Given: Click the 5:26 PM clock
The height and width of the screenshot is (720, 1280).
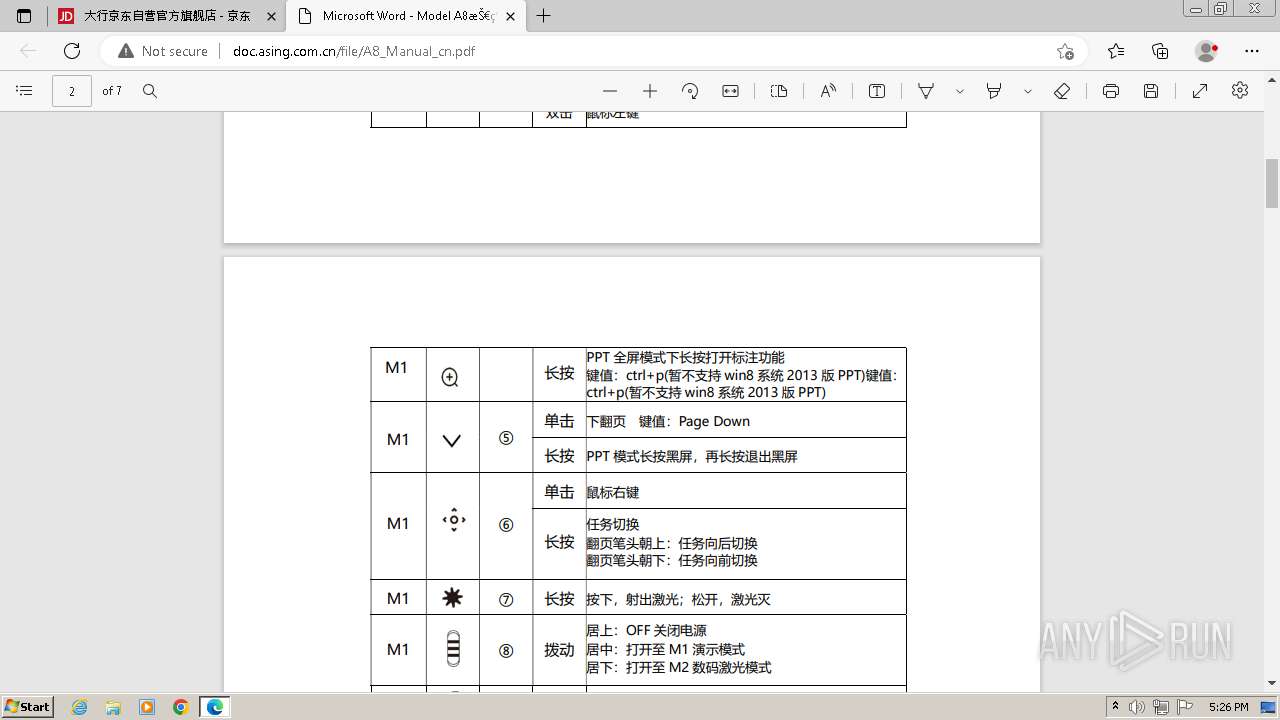Looking at the screenshot, I should (x=1228, y=707).
